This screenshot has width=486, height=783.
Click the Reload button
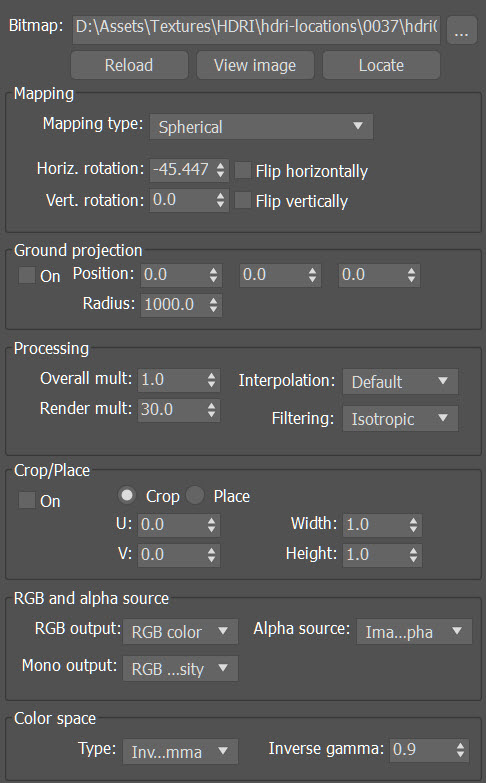click(129, 65)
